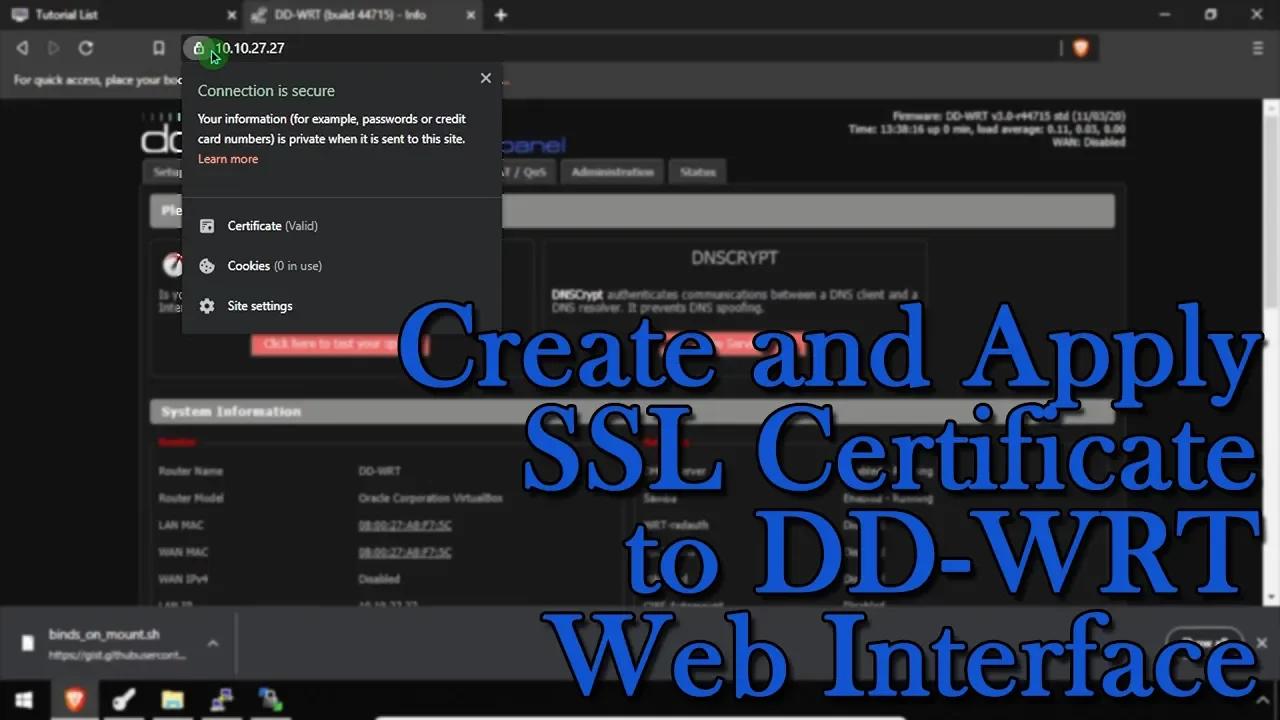1280x720 pixels.
Task: Open Site settings from the security popup
Action: 259,305
